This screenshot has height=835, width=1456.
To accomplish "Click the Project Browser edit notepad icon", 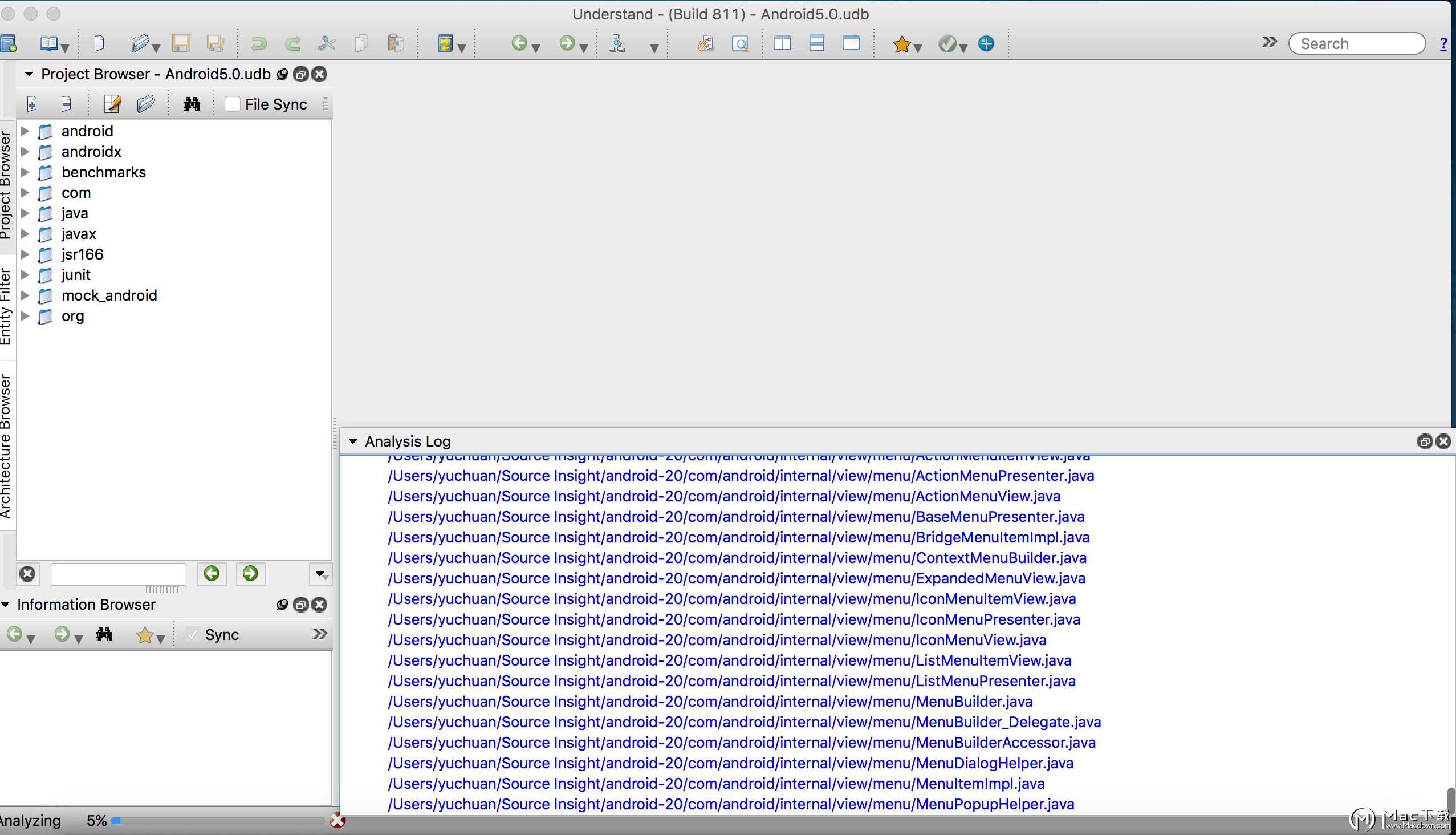I will click(112, 104).
